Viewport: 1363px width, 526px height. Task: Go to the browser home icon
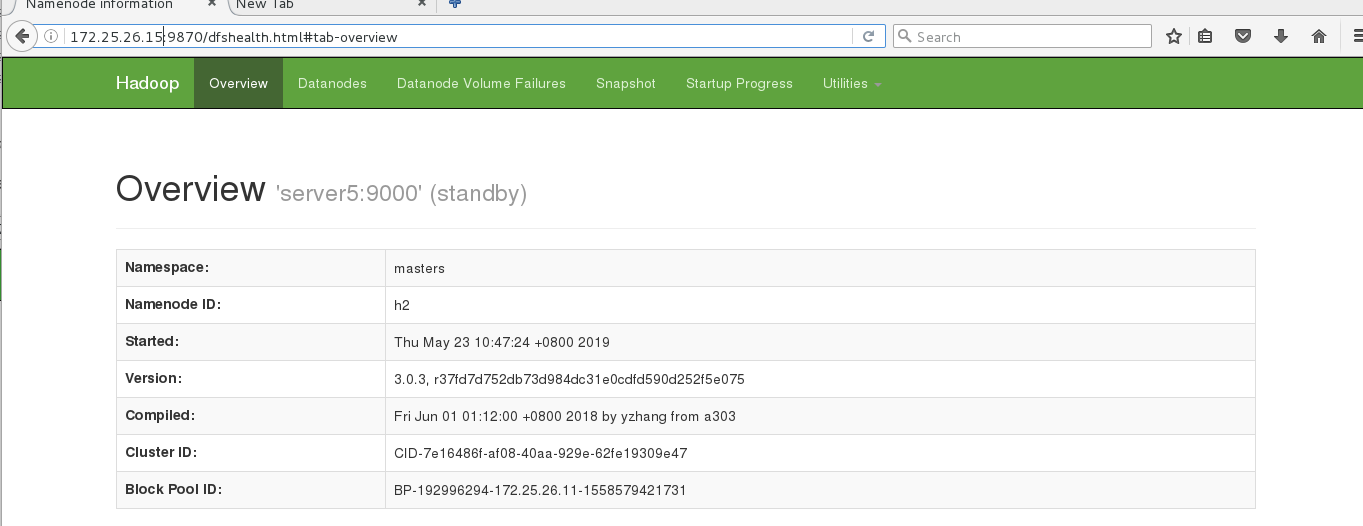1319,37
